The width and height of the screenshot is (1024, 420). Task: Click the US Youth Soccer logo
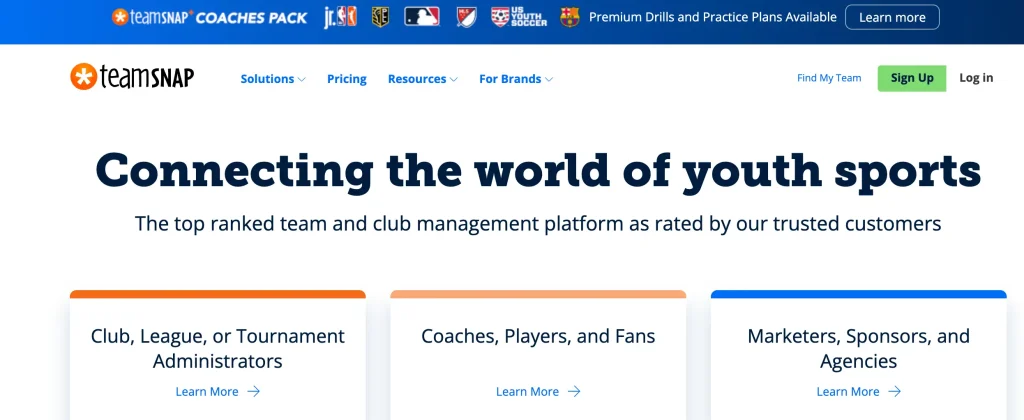point(518,17)
